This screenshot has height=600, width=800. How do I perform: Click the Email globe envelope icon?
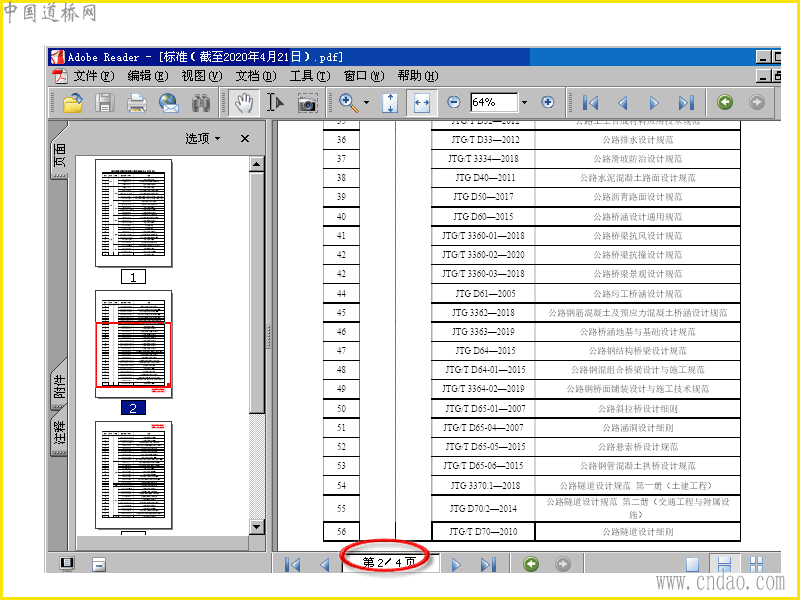coord(169,103)
